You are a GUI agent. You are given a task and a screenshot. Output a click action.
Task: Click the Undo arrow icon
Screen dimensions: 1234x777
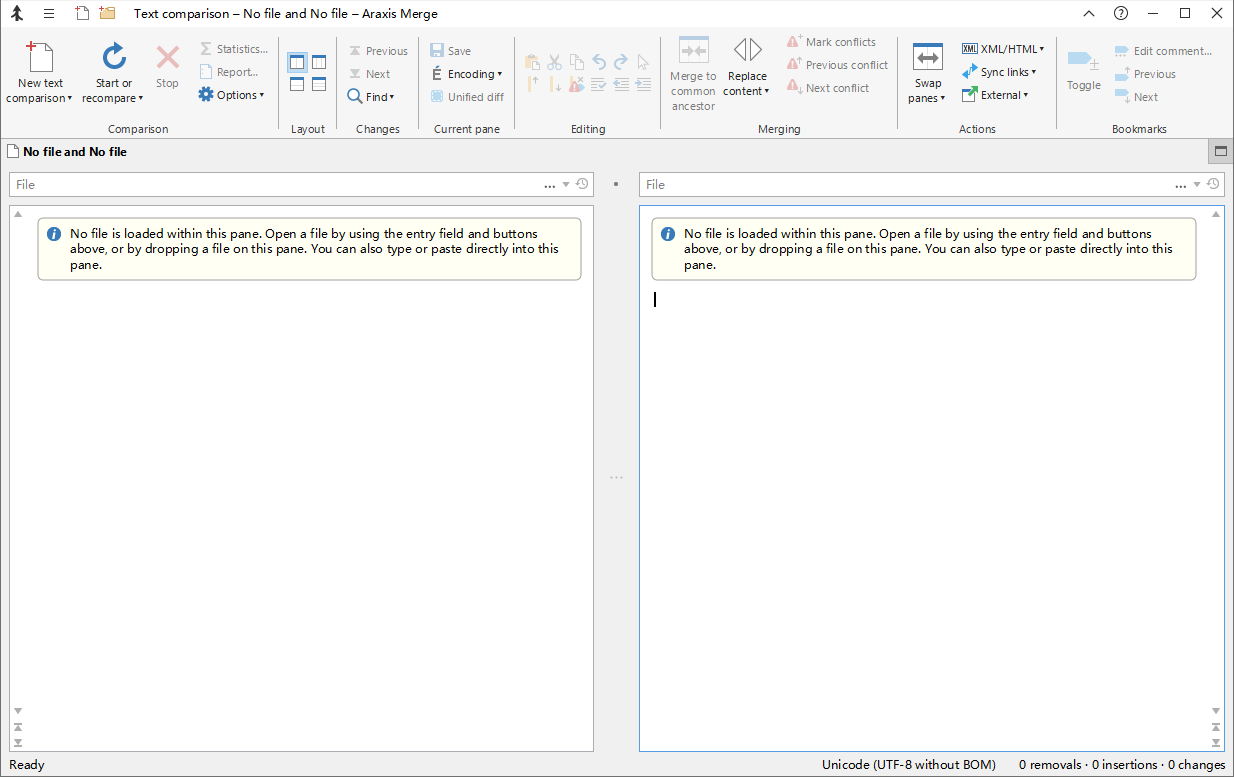pos(599,62)
